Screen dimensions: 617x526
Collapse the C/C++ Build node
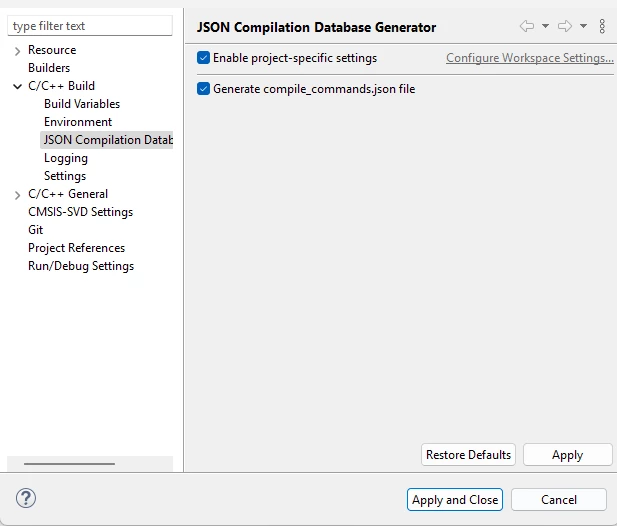17,86
